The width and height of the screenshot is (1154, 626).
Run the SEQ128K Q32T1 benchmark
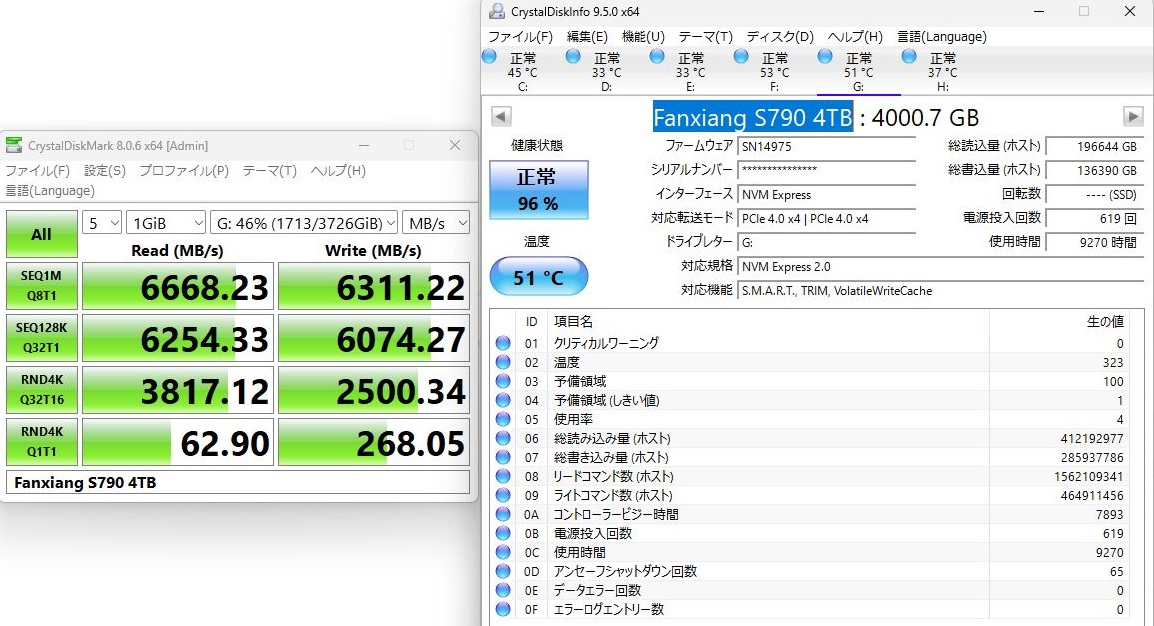click(42, 338)
